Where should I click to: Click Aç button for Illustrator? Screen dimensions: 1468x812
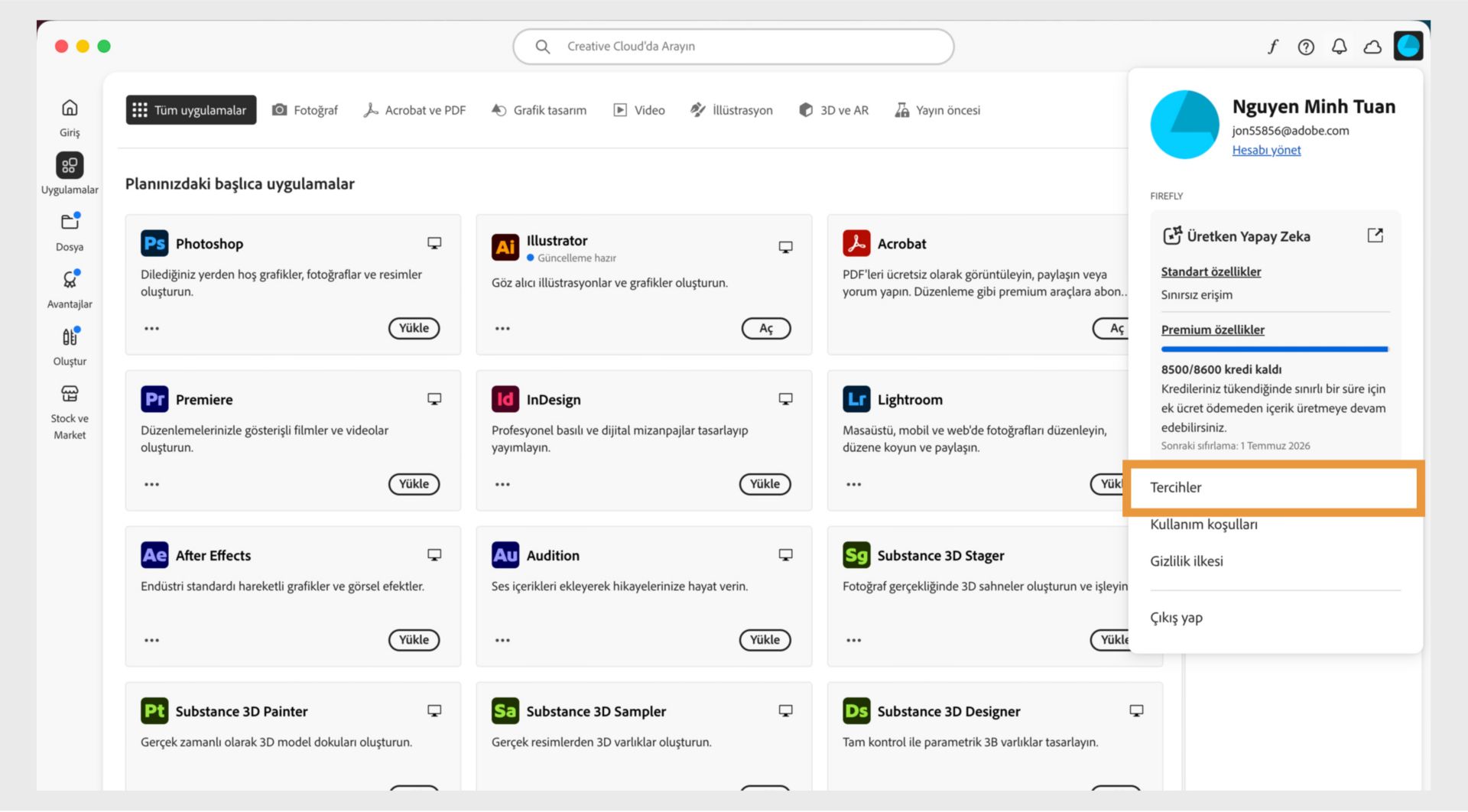coord(765,329)
